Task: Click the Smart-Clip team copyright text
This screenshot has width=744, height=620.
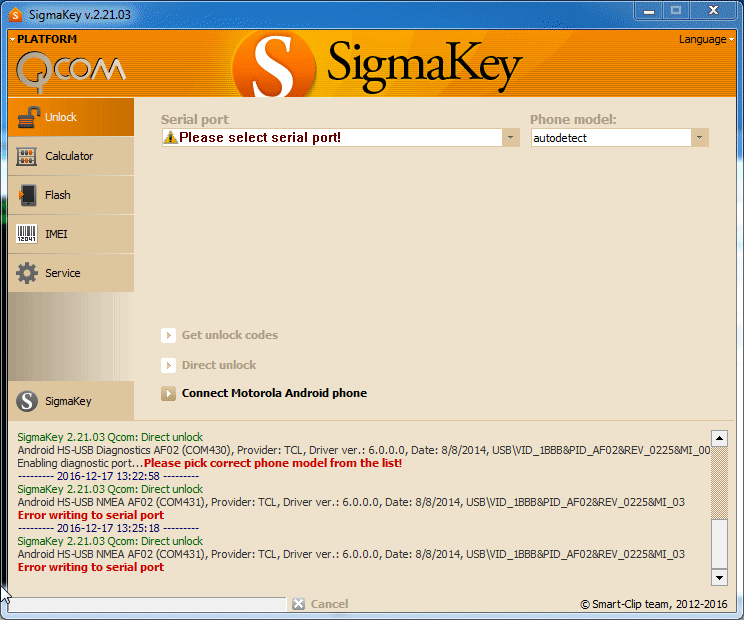Action: [x=654, y=604]
